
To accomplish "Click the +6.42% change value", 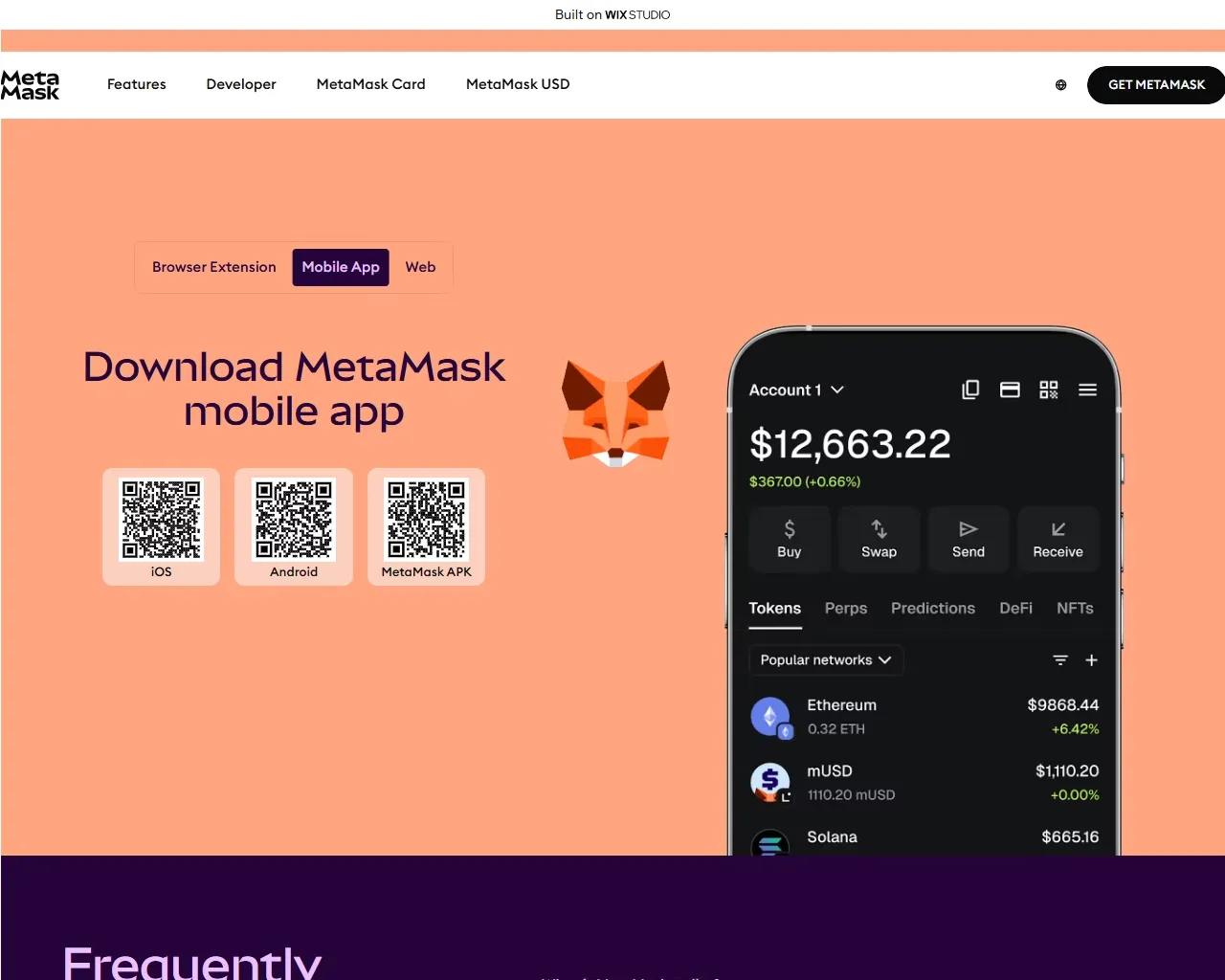I will [x=1076, y=729].
